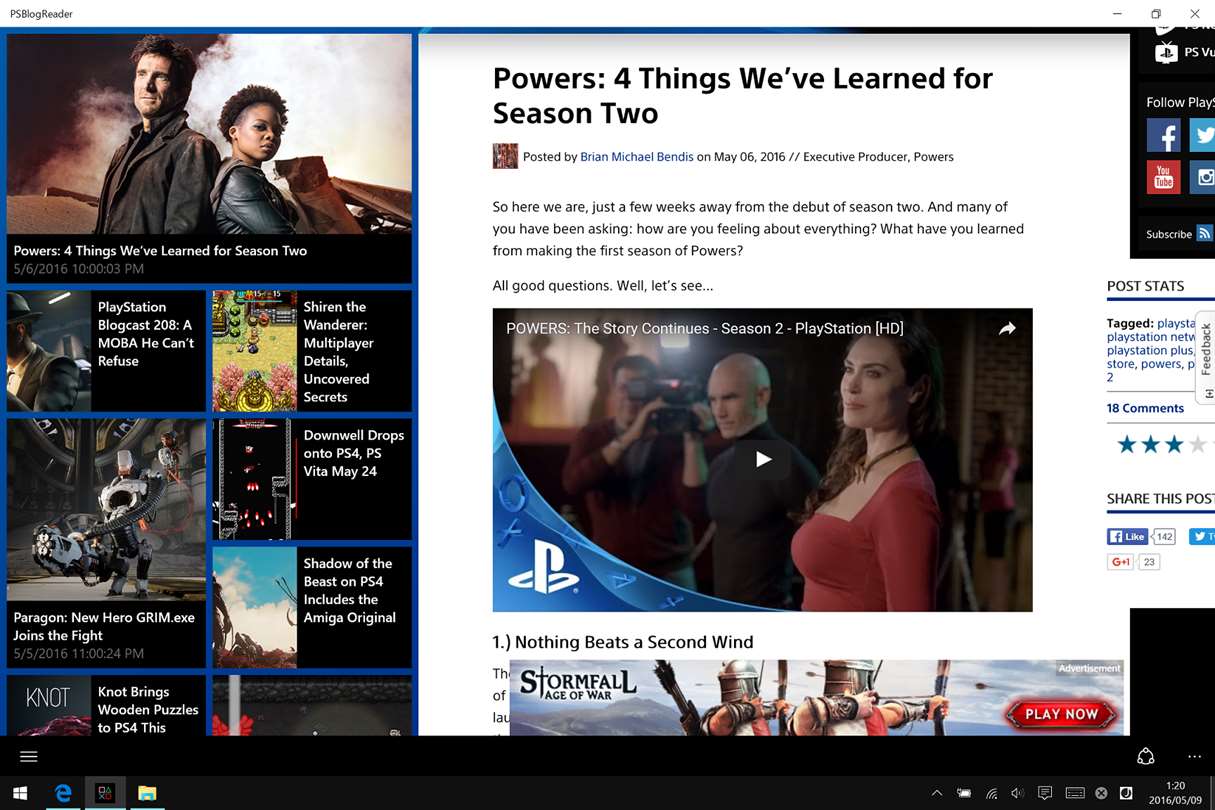Click the Wi-Fi network tray icon
1215x810 pixels.
coord(991,793)
